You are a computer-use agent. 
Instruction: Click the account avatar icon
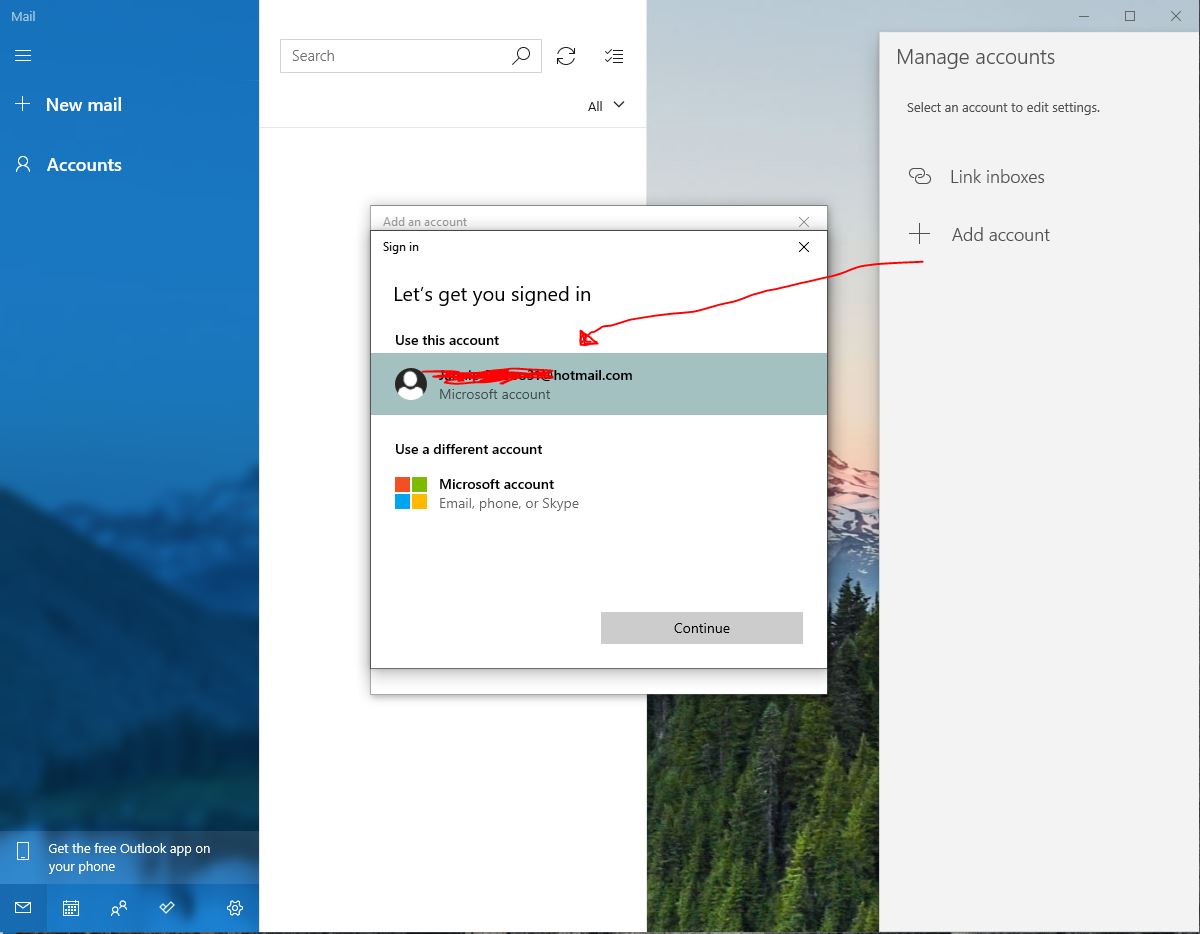(411, 384)
